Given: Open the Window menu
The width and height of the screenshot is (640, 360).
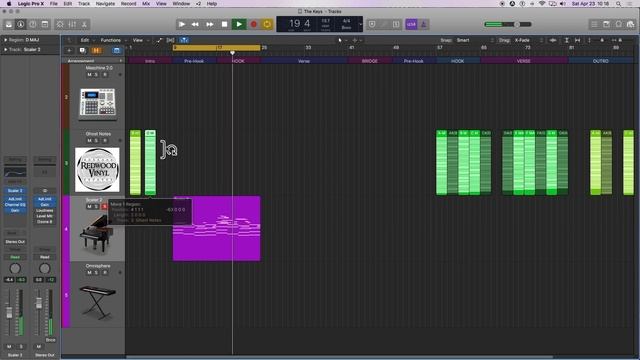Looking at the screenshot, I should pyautogui.click(x=181, y=4).
